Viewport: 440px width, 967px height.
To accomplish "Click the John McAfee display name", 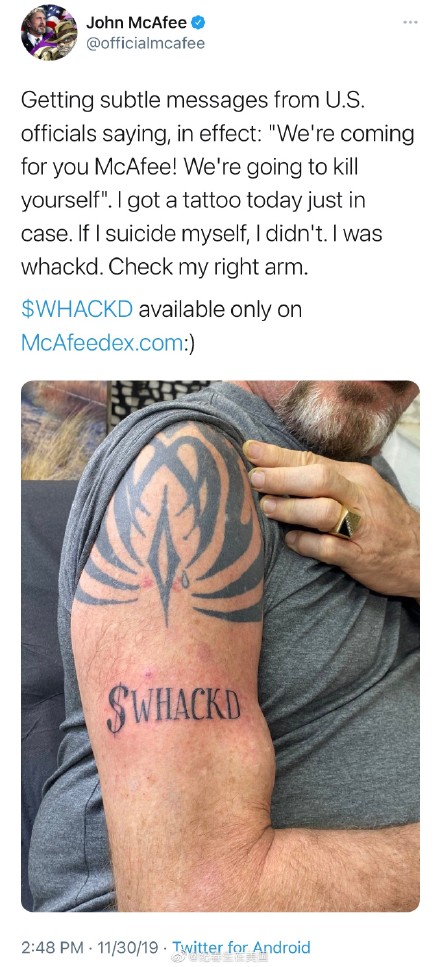I will pos(136,23).
